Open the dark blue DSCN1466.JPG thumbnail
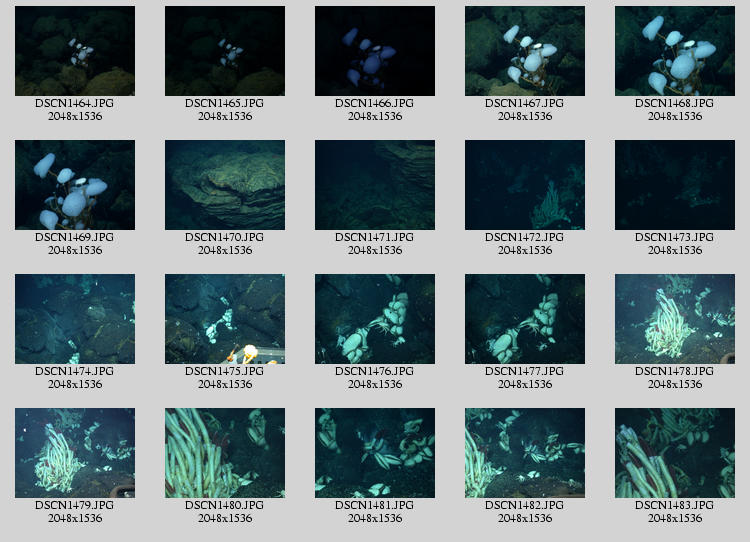The image size is (750, 542). [x=375, y=51]
